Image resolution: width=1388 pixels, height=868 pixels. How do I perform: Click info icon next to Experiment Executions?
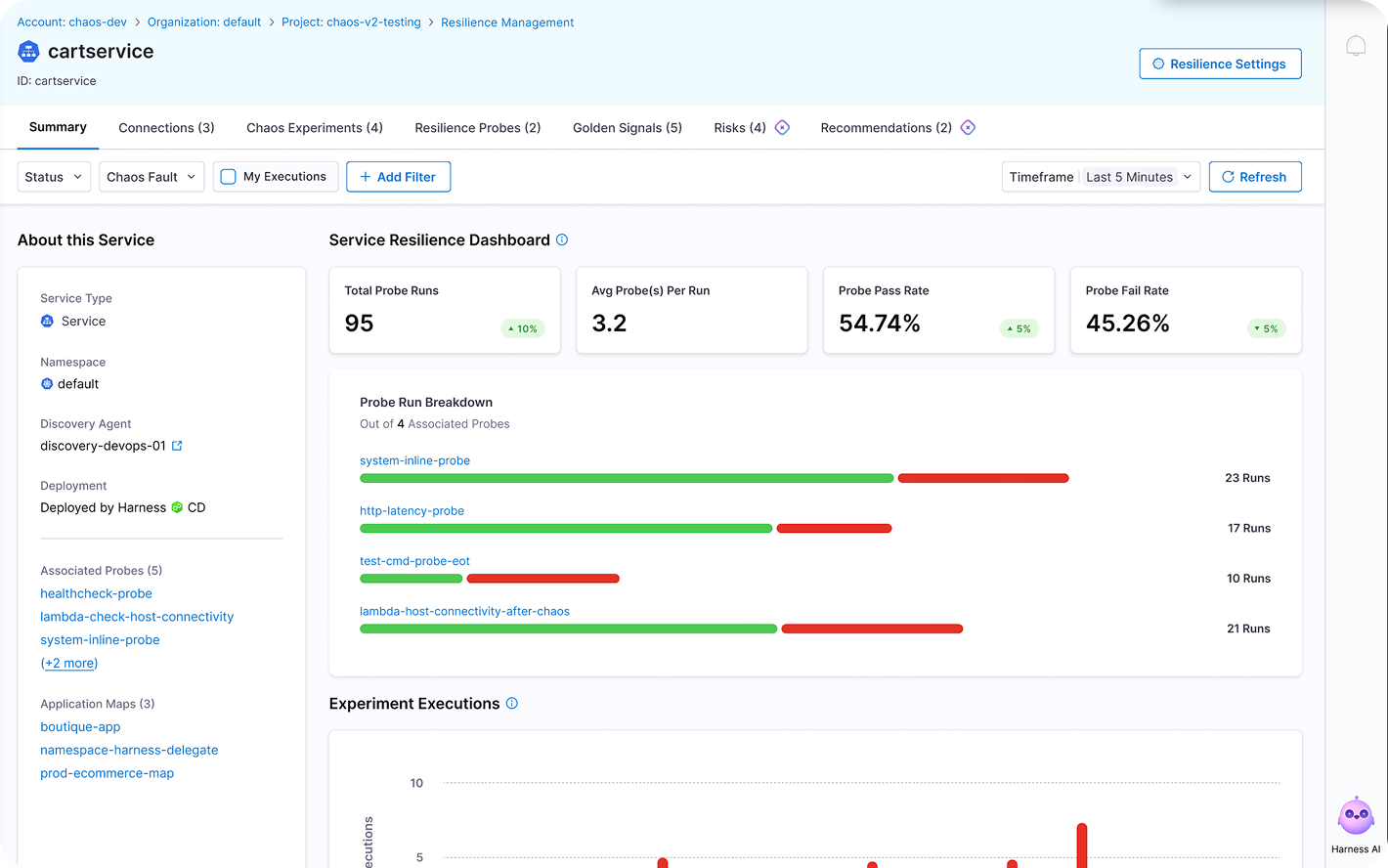[x=512, y=703]
